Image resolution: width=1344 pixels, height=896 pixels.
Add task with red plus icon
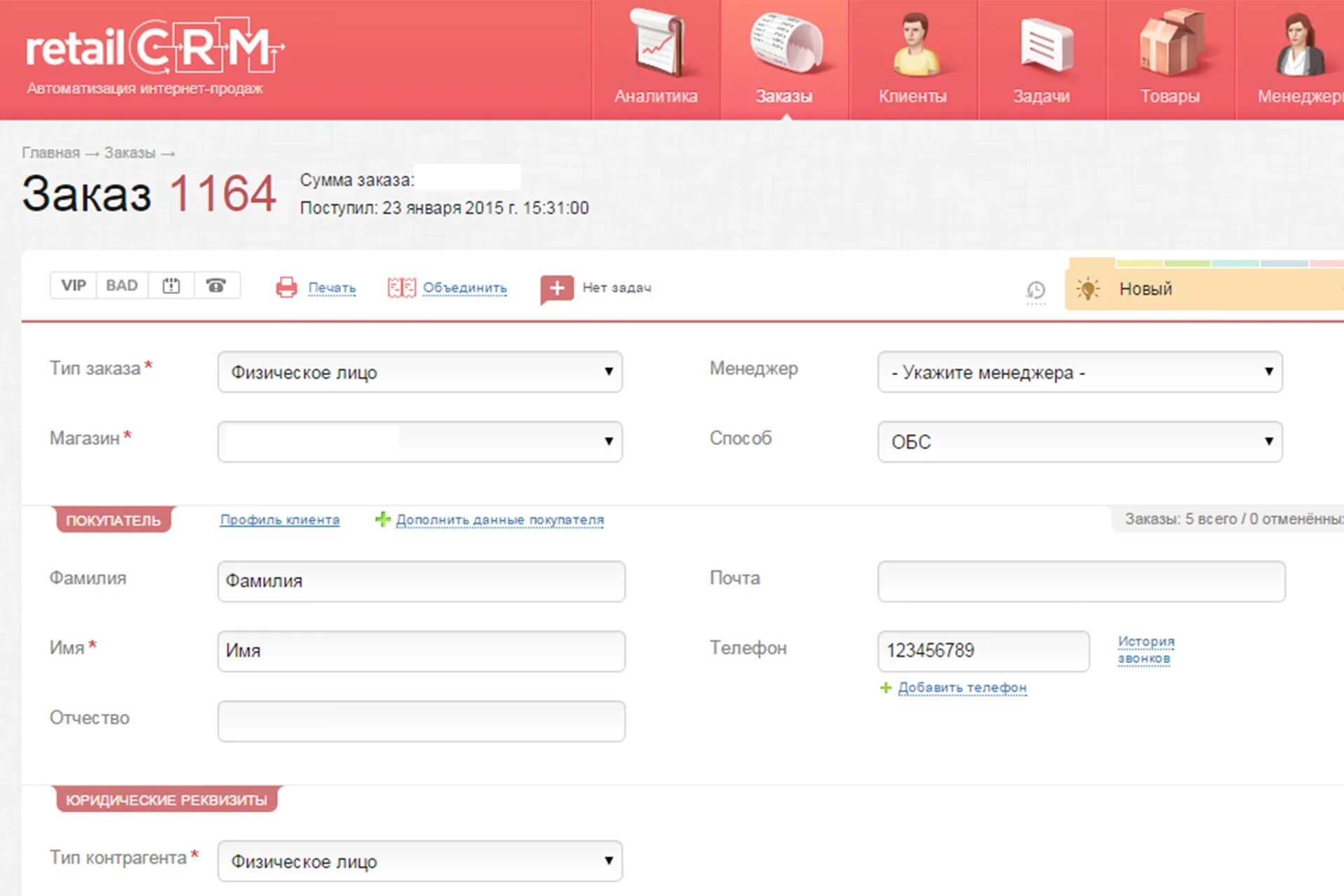pyautogui.click(x=556, y=288)
